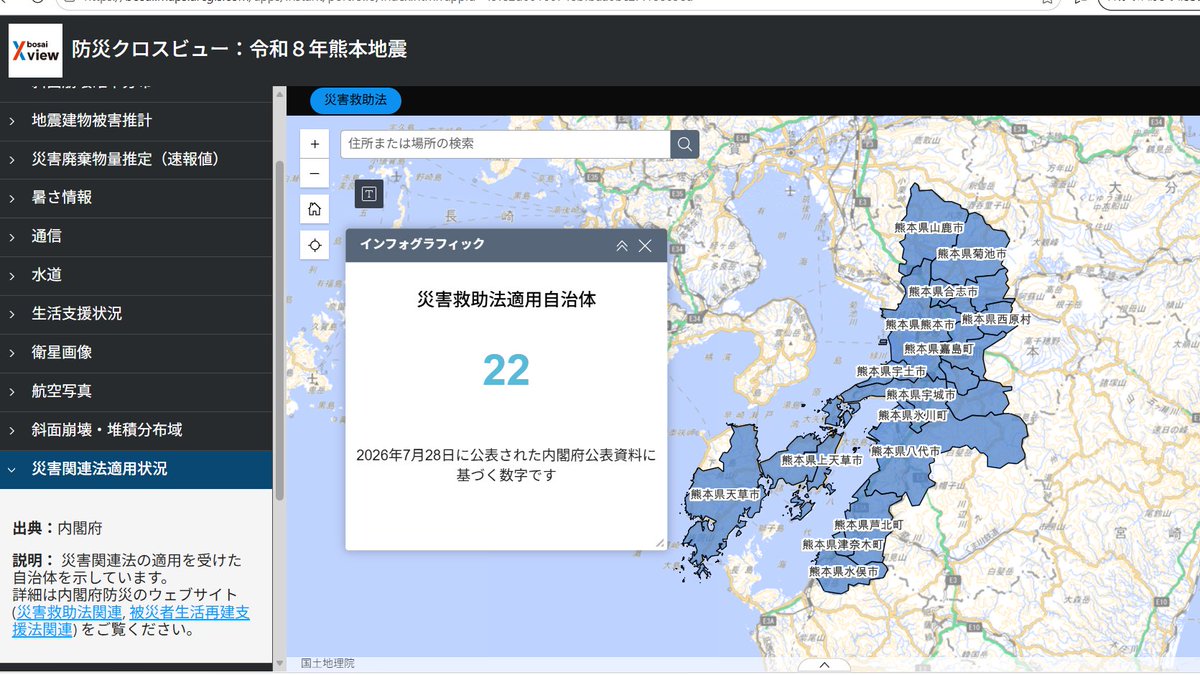Click the 熊本県菊池市 map label
The height and width of the screenshot is (675, 1200).
point(971,255)
